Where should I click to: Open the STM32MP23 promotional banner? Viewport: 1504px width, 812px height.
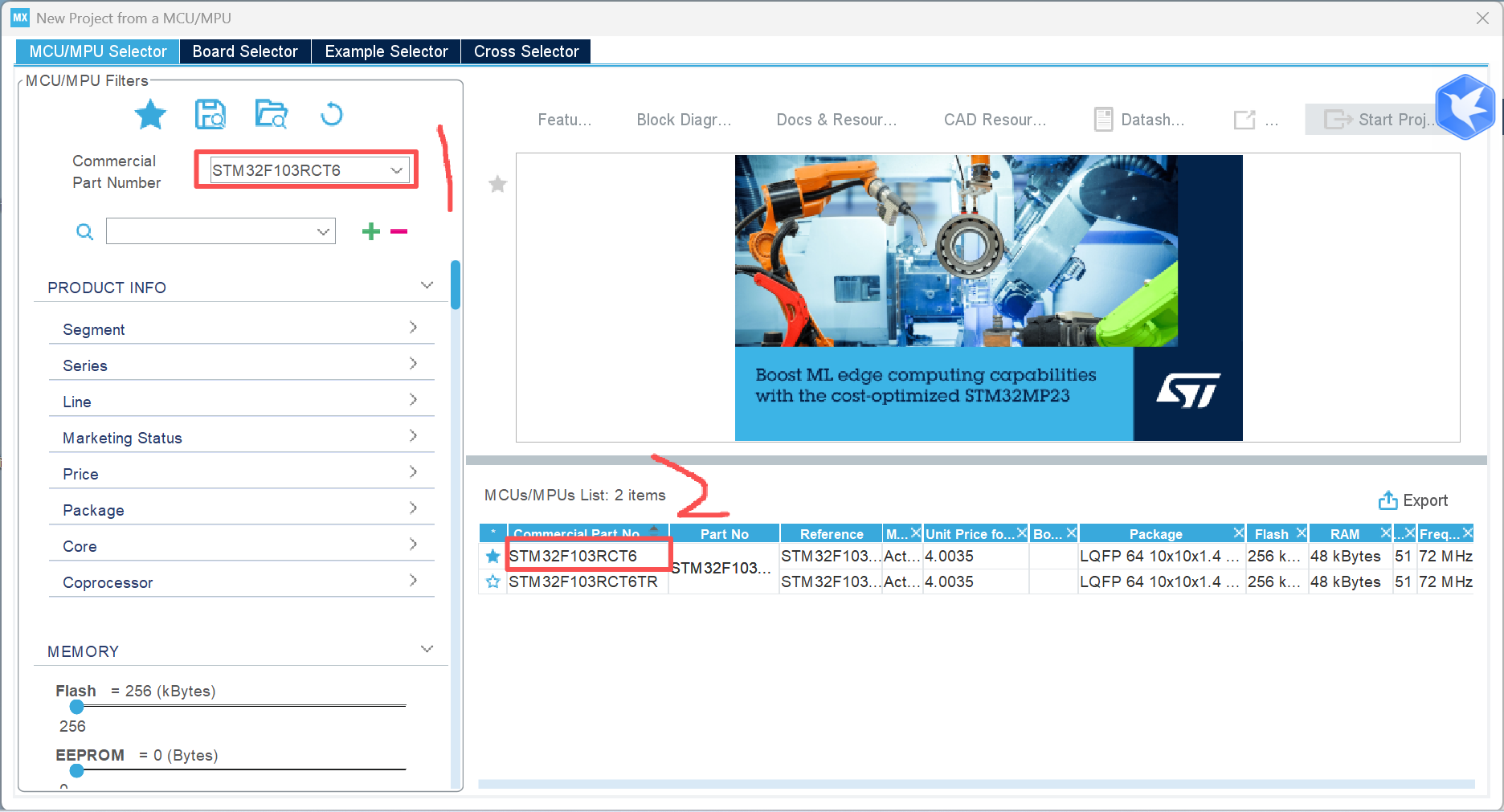pos(988,298)
